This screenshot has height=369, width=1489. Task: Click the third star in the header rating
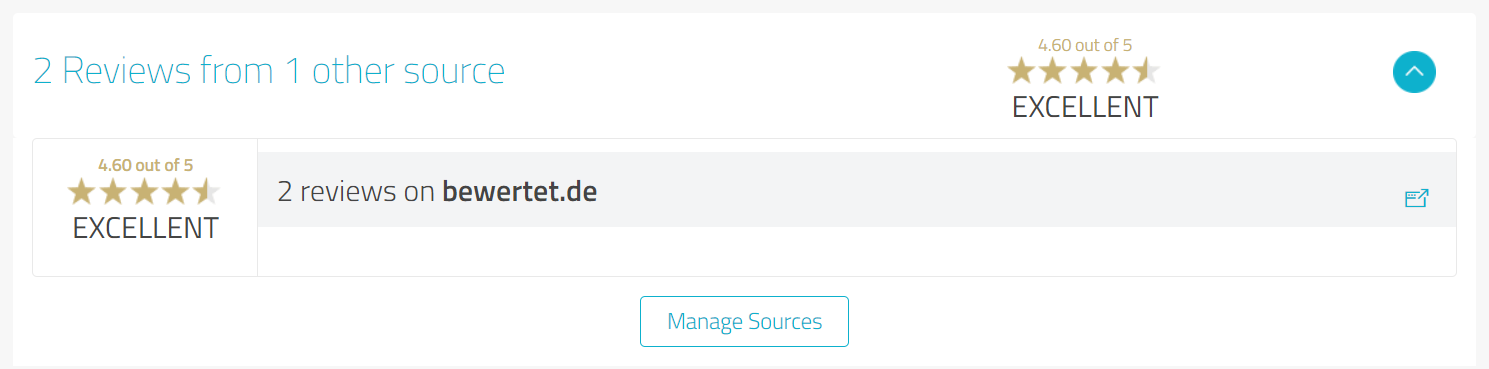coord(1083,71)
